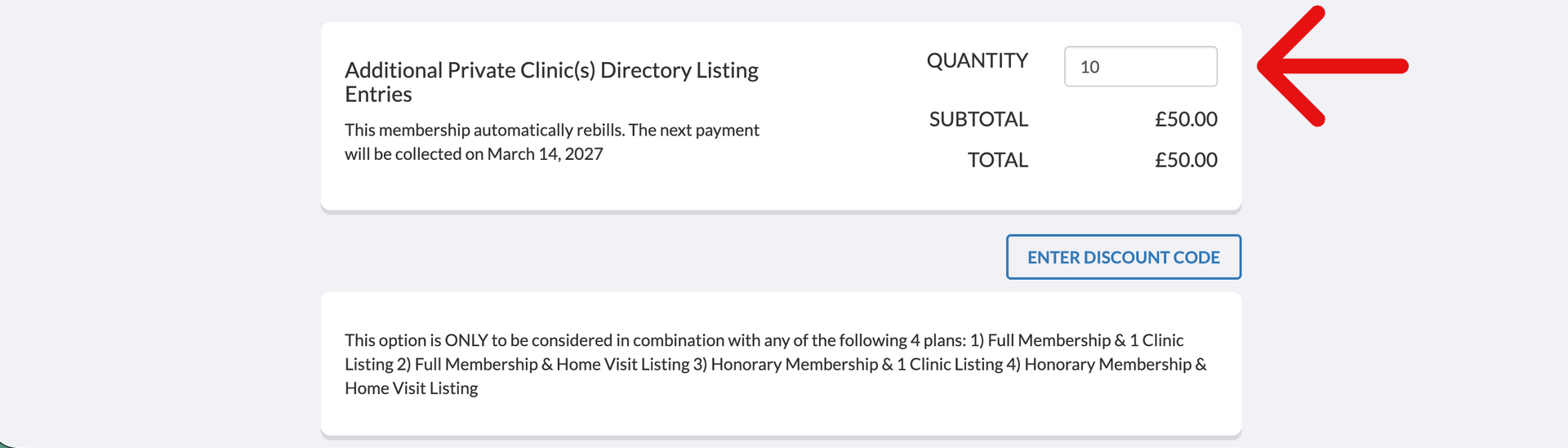Click the QUANTITY label
The width and height of the screenshot is (1568, 448).
tap(977, 60)
